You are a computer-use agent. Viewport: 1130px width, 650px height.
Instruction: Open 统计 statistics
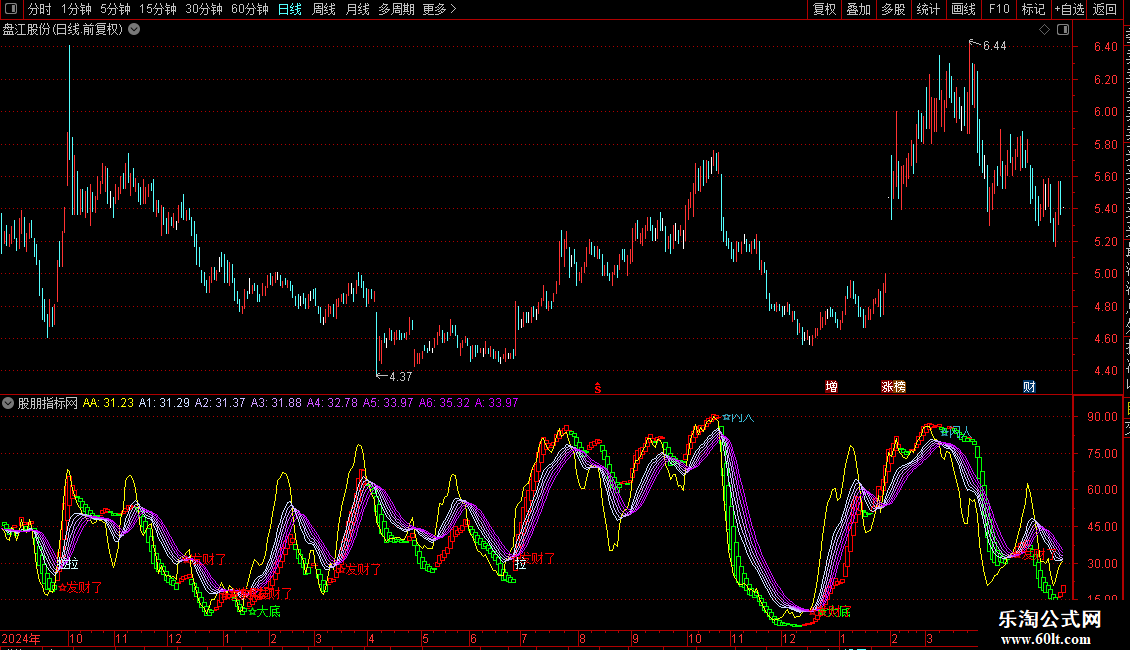tap(927, 9)
